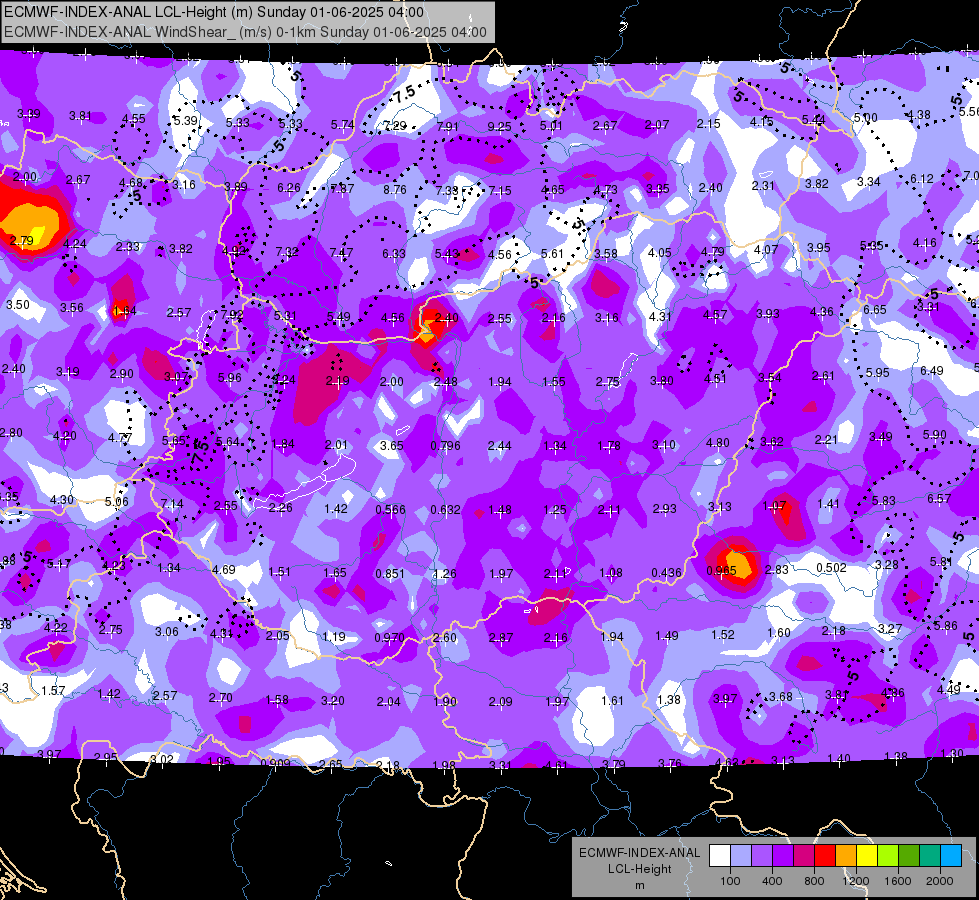Click the wind shear value 4.80
The width and height of the screenshot is (979, 900).
717,443
